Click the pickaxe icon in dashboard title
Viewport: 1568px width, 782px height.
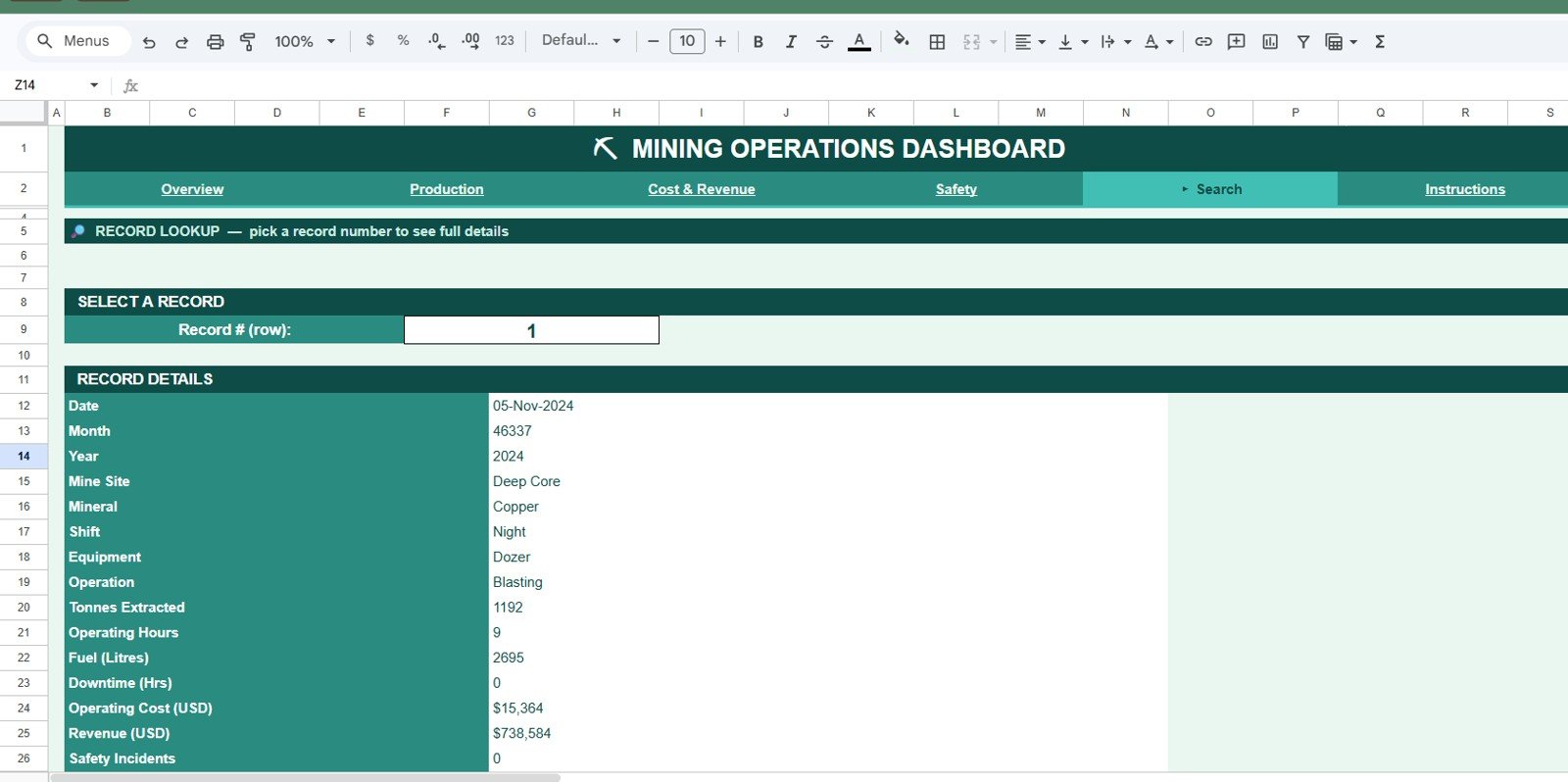coord(606,148)
